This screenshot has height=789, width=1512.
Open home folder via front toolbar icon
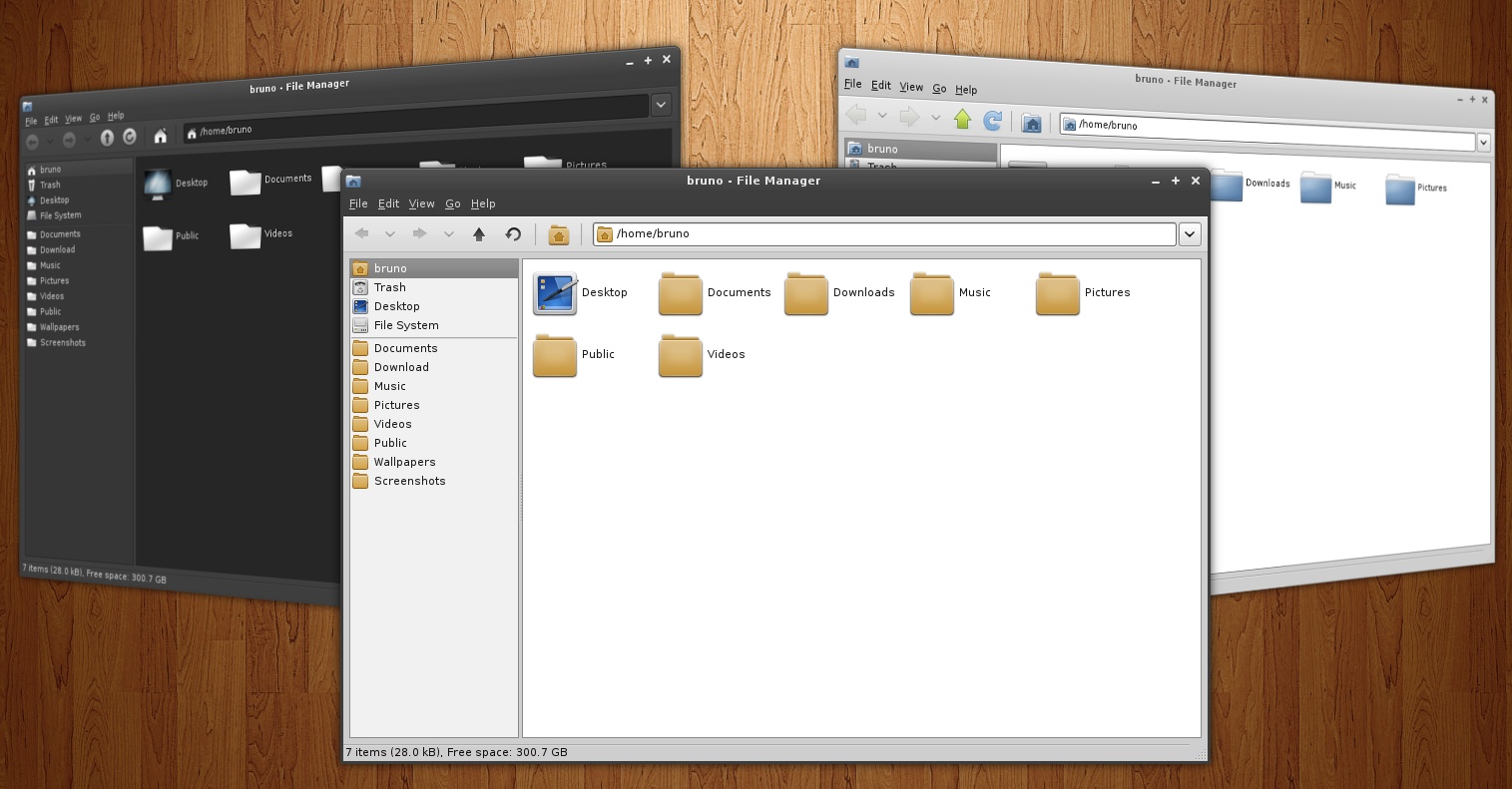tap(559, 234)
